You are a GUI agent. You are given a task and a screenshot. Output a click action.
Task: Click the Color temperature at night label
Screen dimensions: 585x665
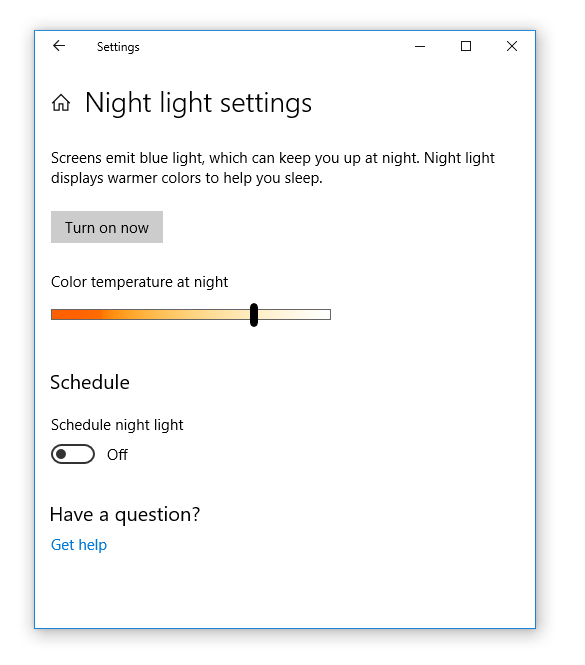click(140, 282)
